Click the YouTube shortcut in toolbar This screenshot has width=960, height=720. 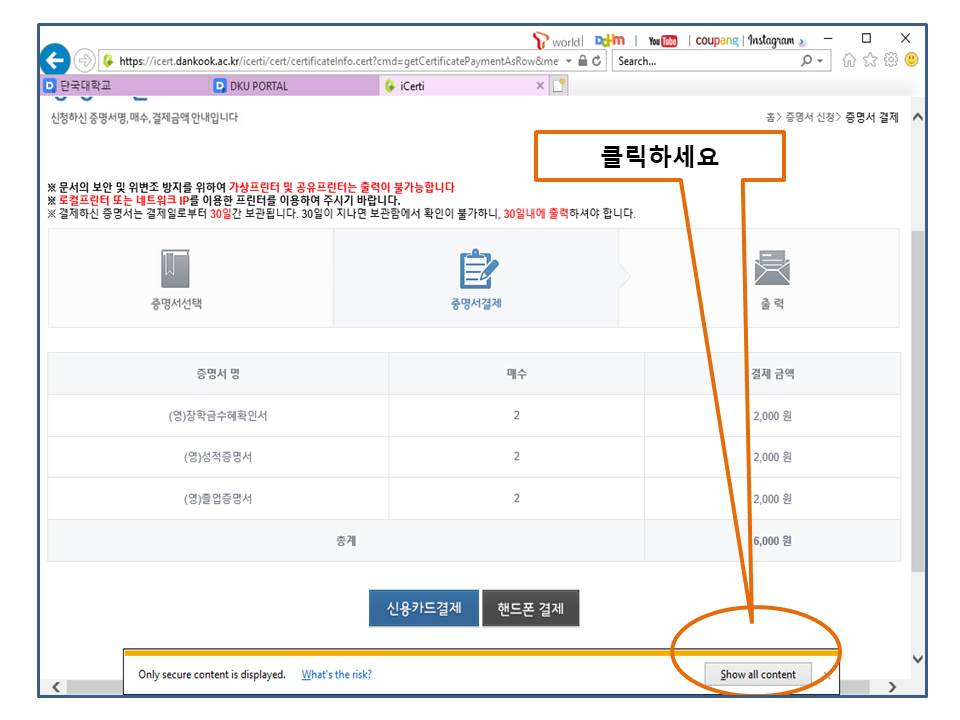point(663,41)
